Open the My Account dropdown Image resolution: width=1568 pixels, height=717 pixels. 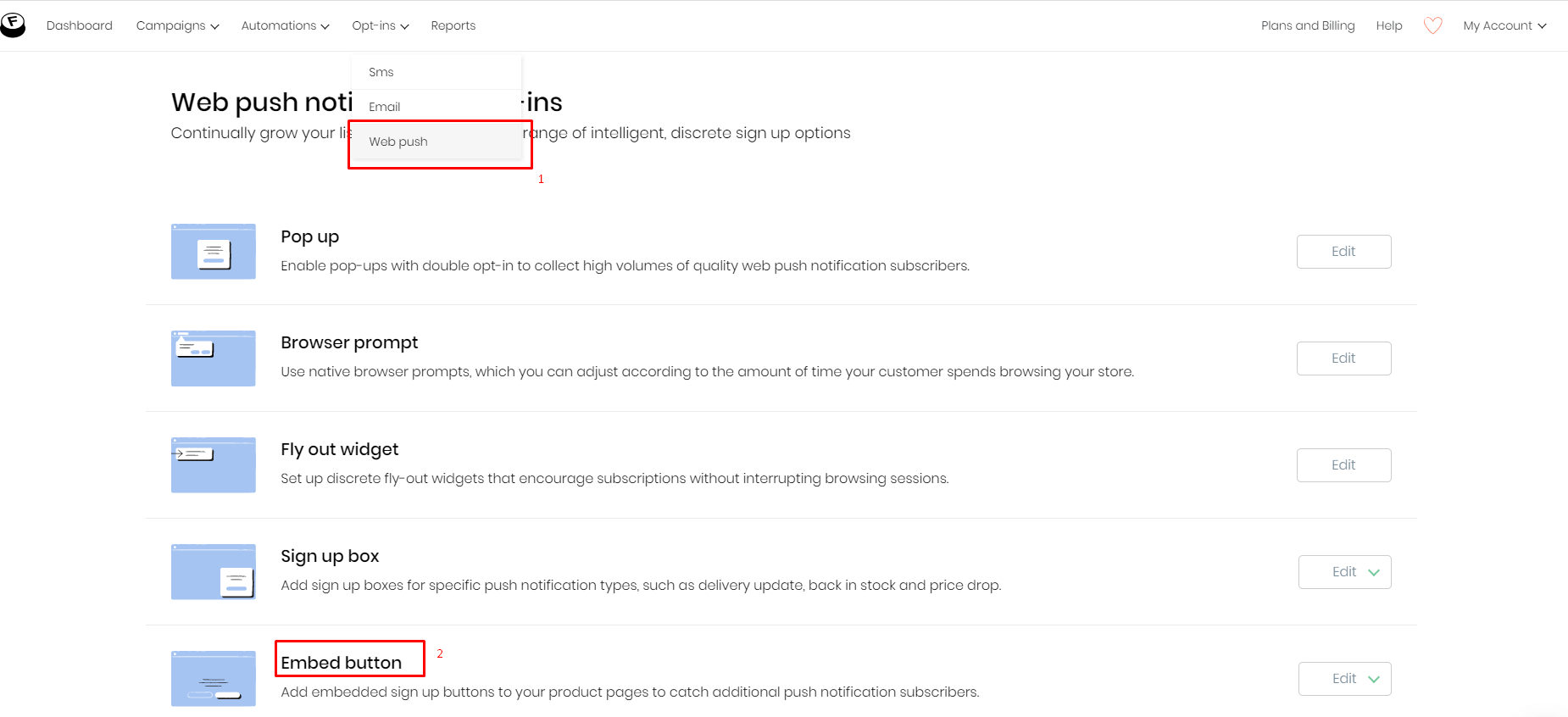tap(1504, 25)
